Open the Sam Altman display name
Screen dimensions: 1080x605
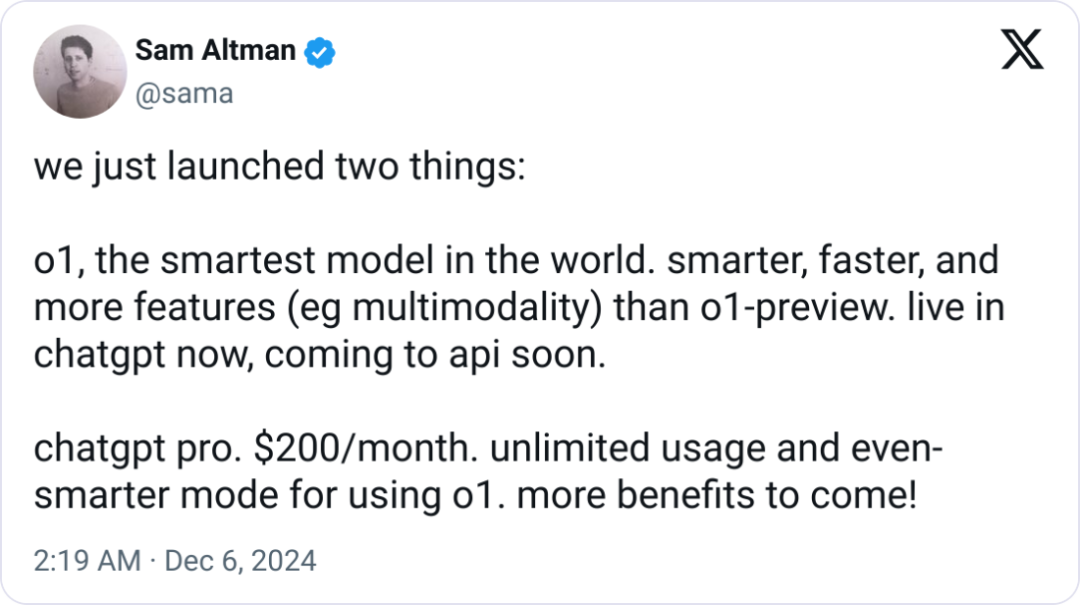click(216, 50)
